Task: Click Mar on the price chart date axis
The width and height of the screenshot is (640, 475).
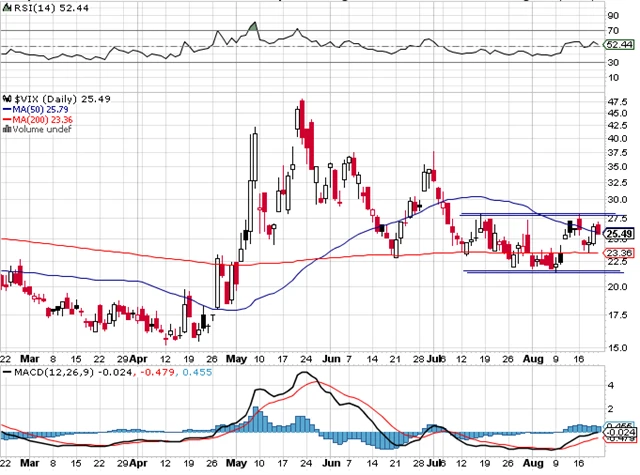Action: [30, 359]
